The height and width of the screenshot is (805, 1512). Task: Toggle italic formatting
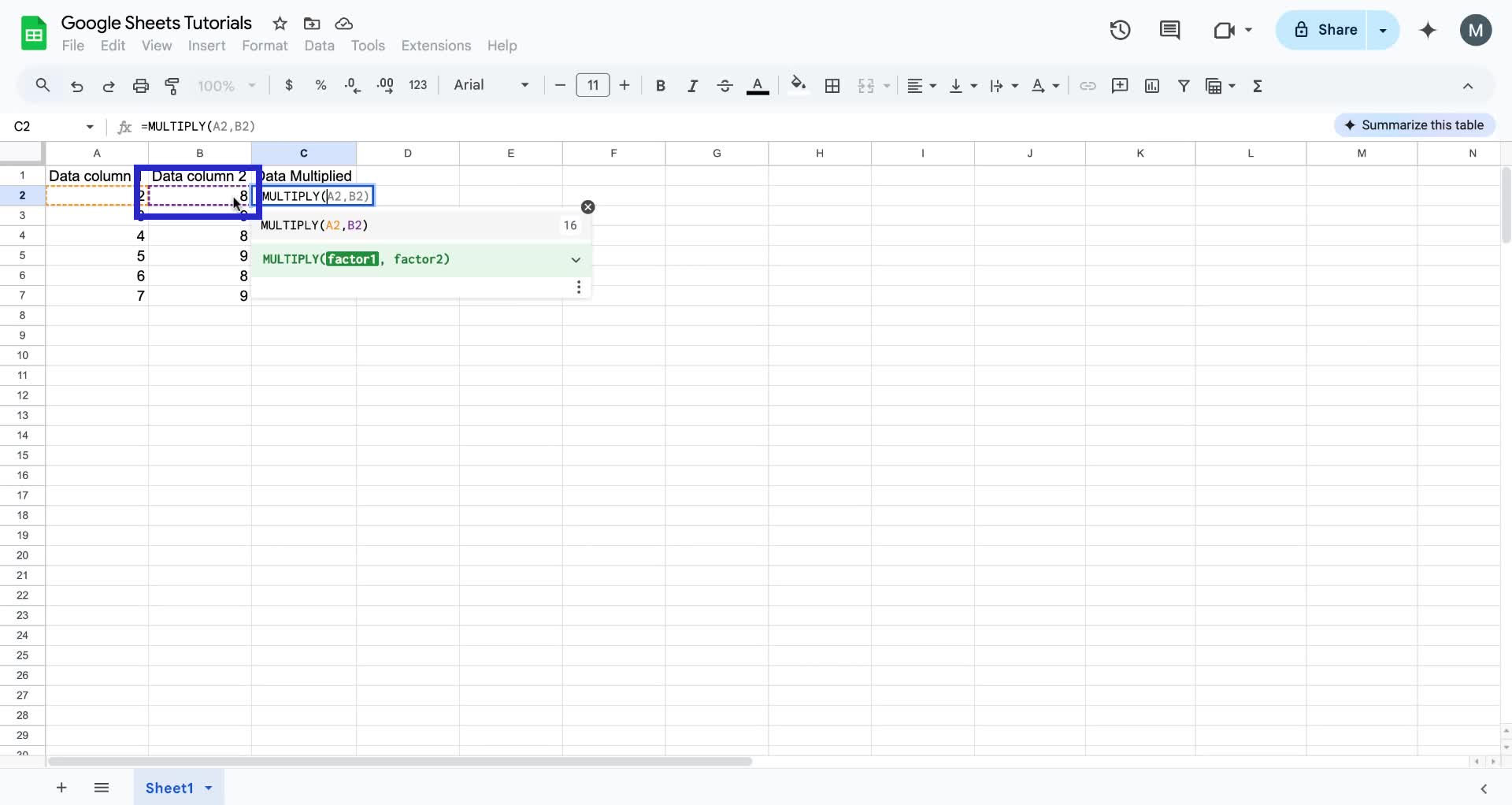[x=692, y=86]
